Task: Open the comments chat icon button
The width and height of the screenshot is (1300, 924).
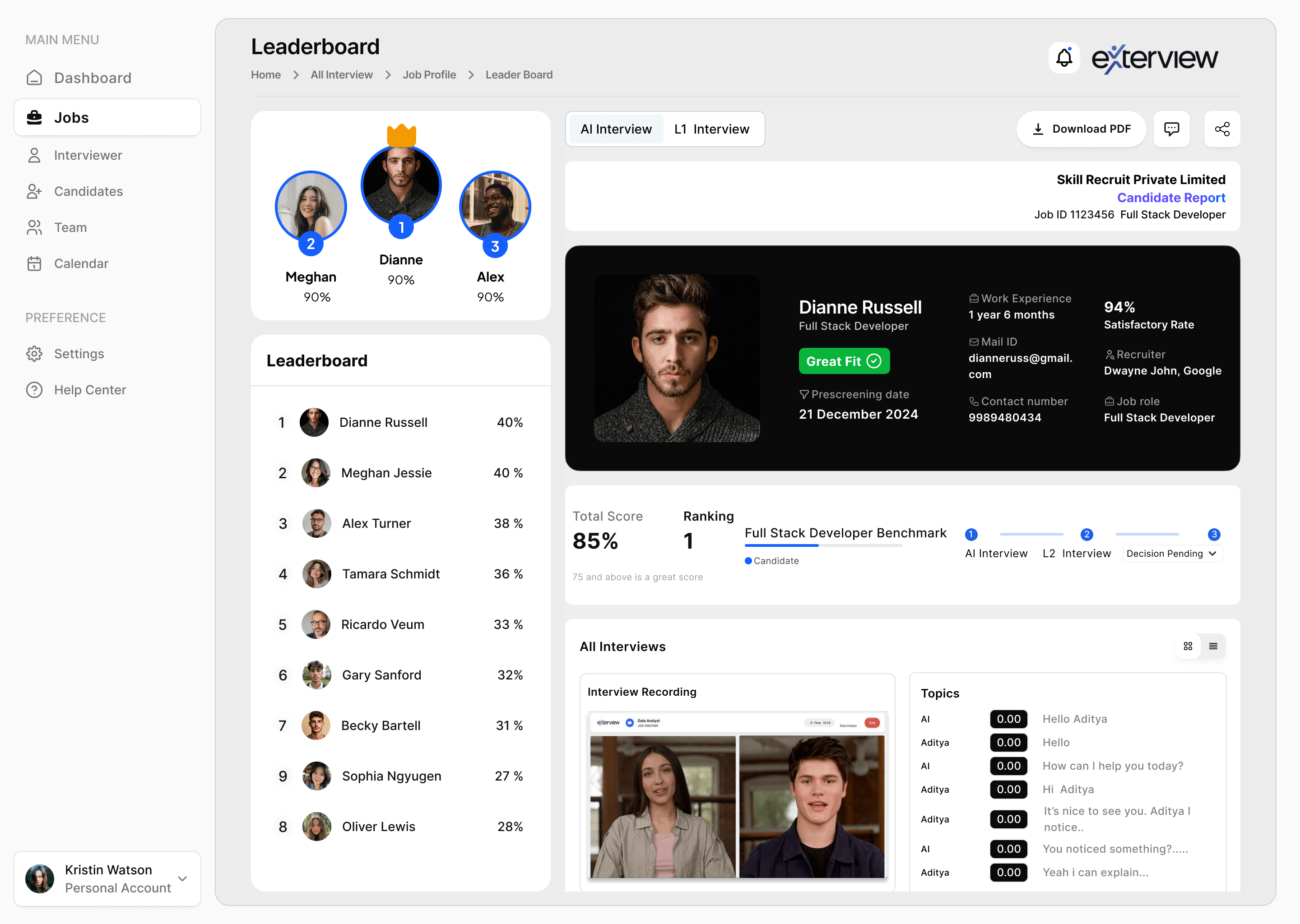Action: pyautogui.click(x=1171, y=129)
